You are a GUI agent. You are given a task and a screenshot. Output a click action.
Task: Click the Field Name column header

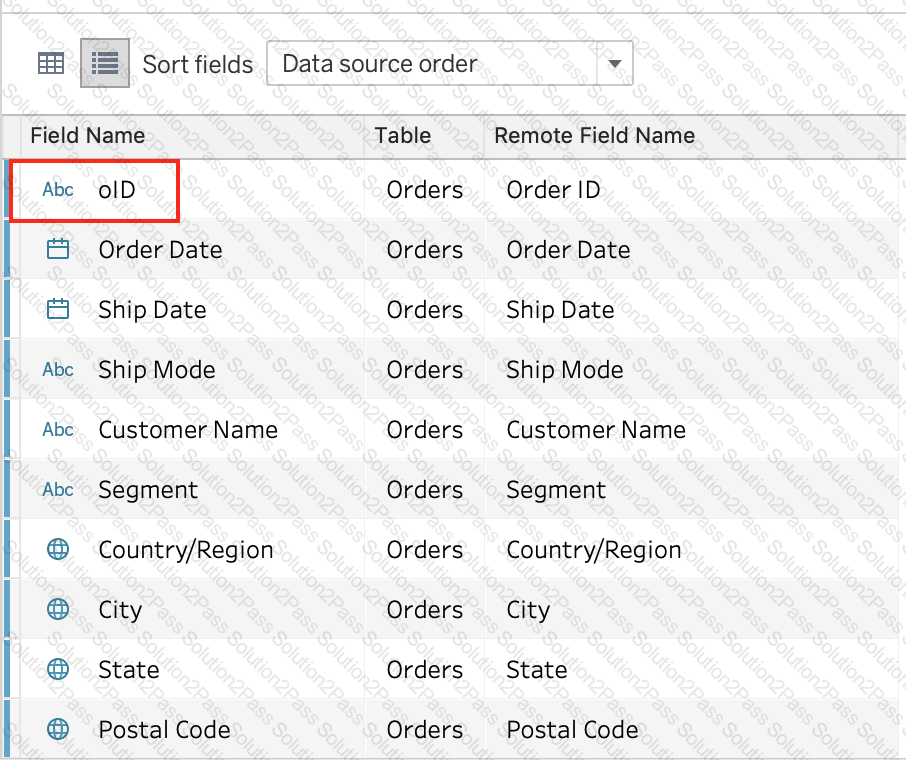[88, 136]
